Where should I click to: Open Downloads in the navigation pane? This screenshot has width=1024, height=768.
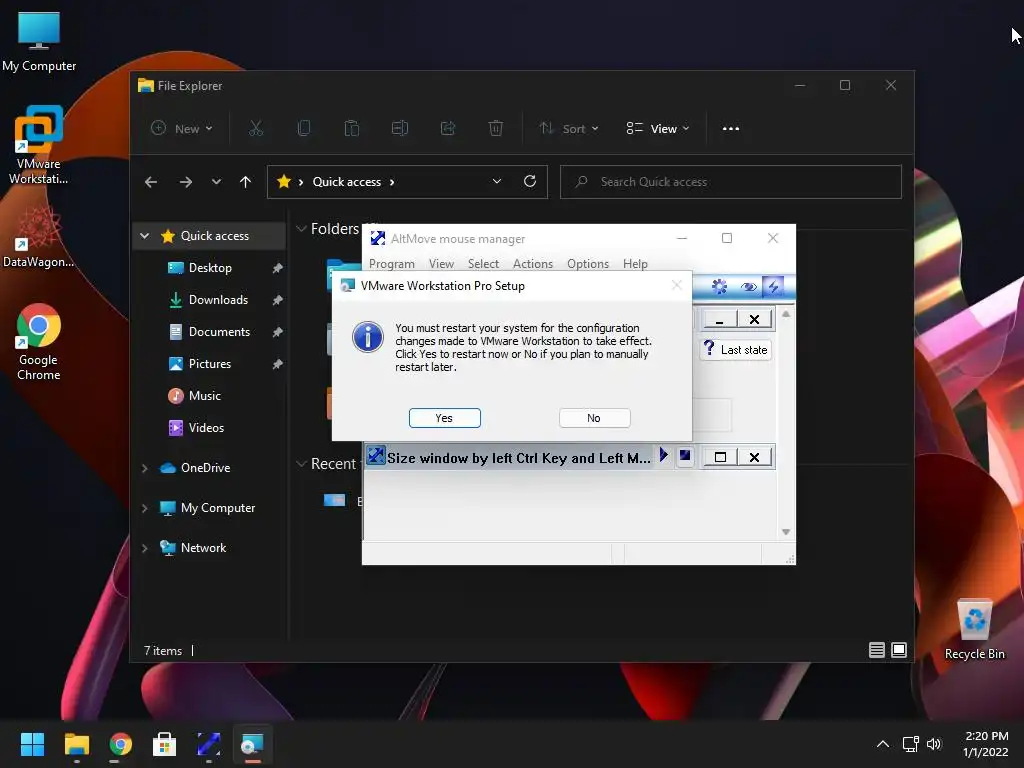point(218,300)
